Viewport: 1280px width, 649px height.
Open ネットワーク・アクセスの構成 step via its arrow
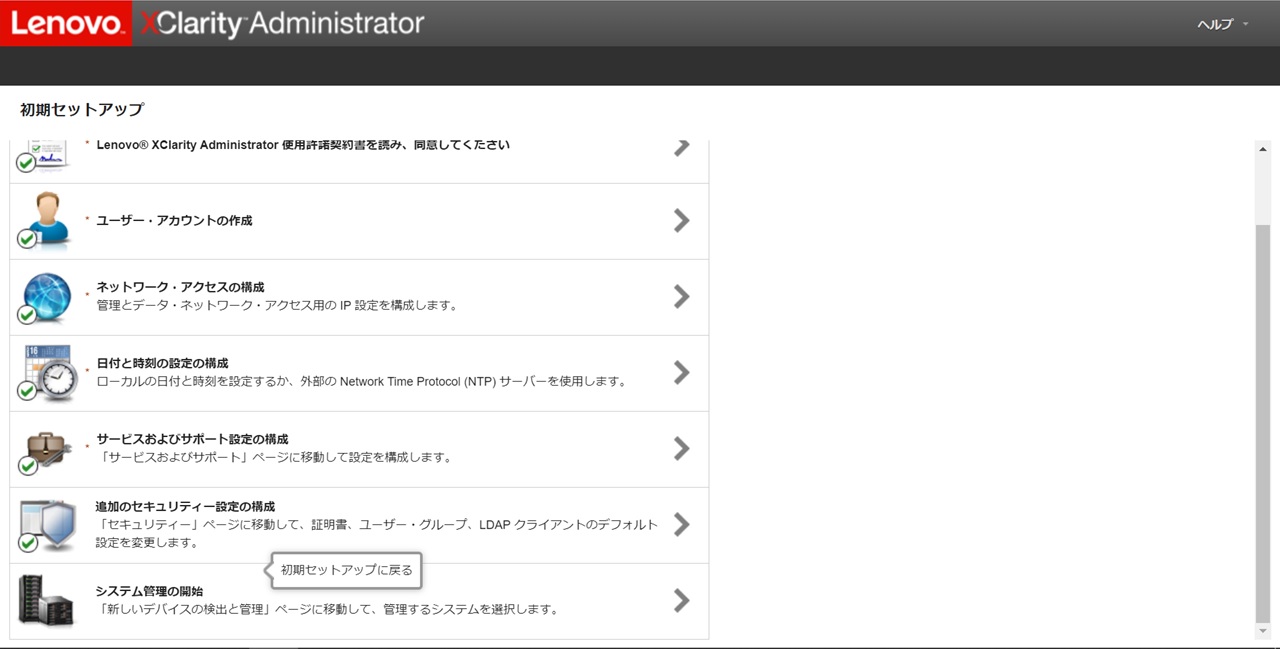682,296
